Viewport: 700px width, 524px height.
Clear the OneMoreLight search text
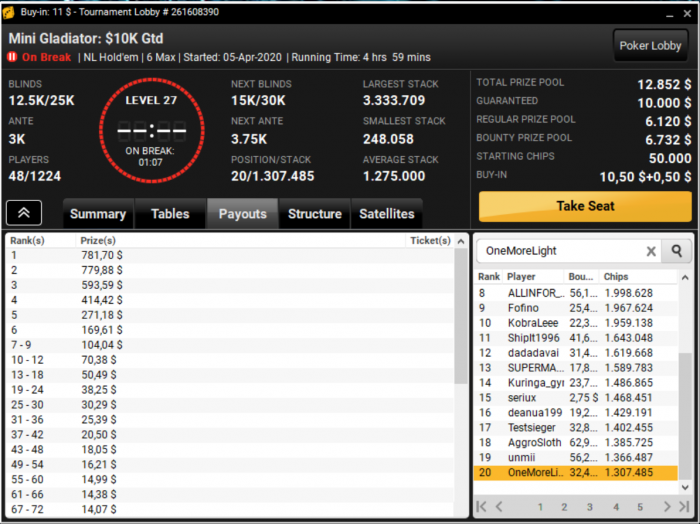pyautogui.click(x=651, y=251)
